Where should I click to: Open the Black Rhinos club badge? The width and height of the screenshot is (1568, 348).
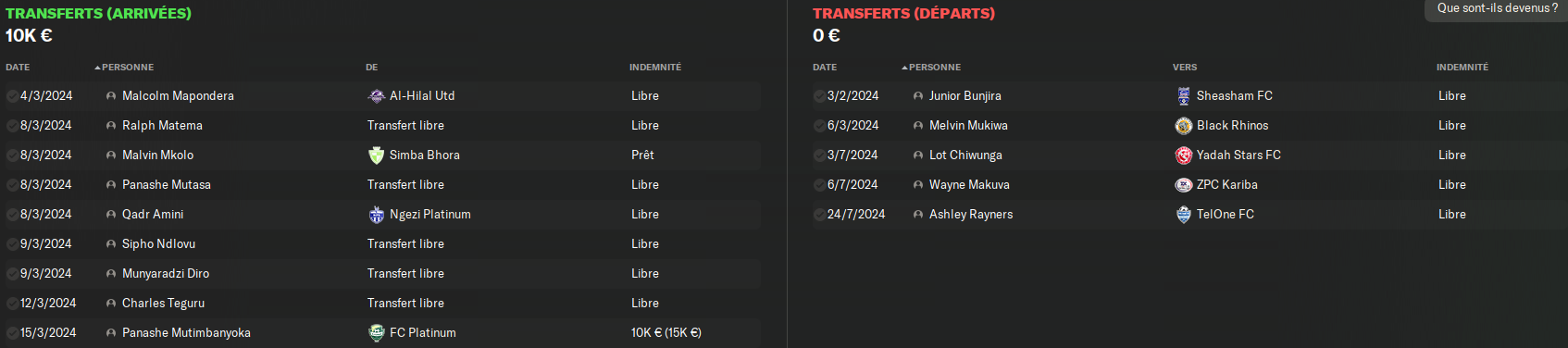tap(1183, 126)
